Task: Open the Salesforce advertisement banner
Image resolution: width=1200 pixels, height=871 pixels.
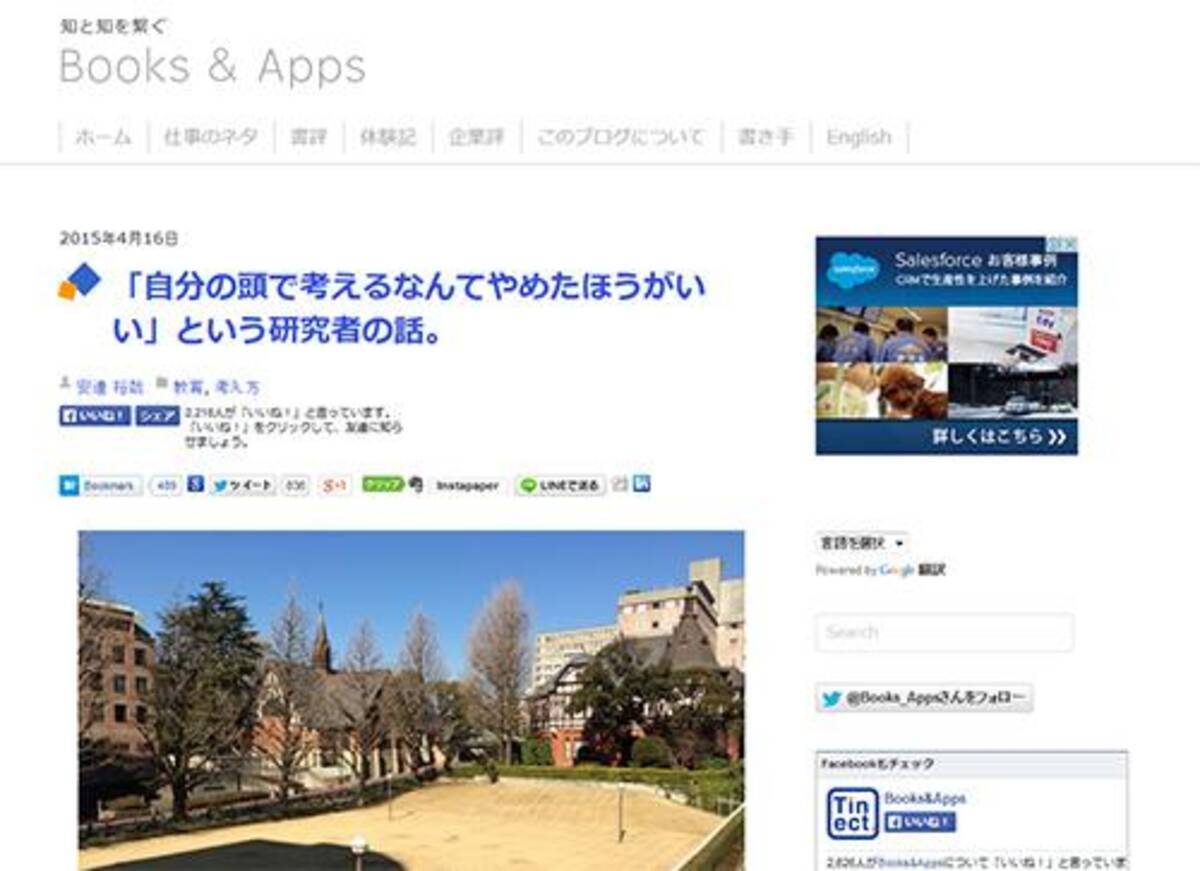Action: pyautogui.click(x=946, y=345)
